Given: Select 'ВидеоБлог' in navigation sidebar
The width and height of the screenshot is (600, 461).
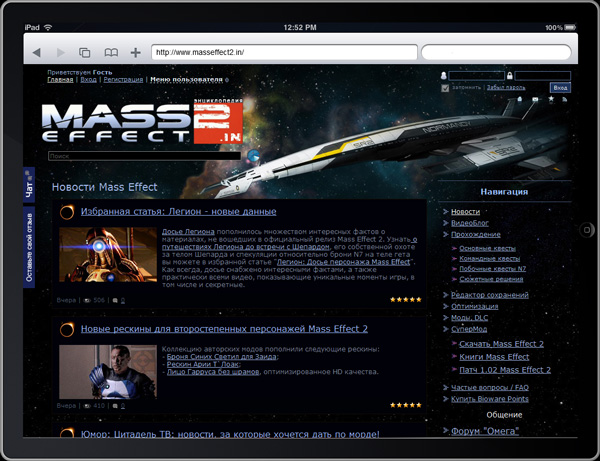Looking at the screenshot, I should (470, 223).
